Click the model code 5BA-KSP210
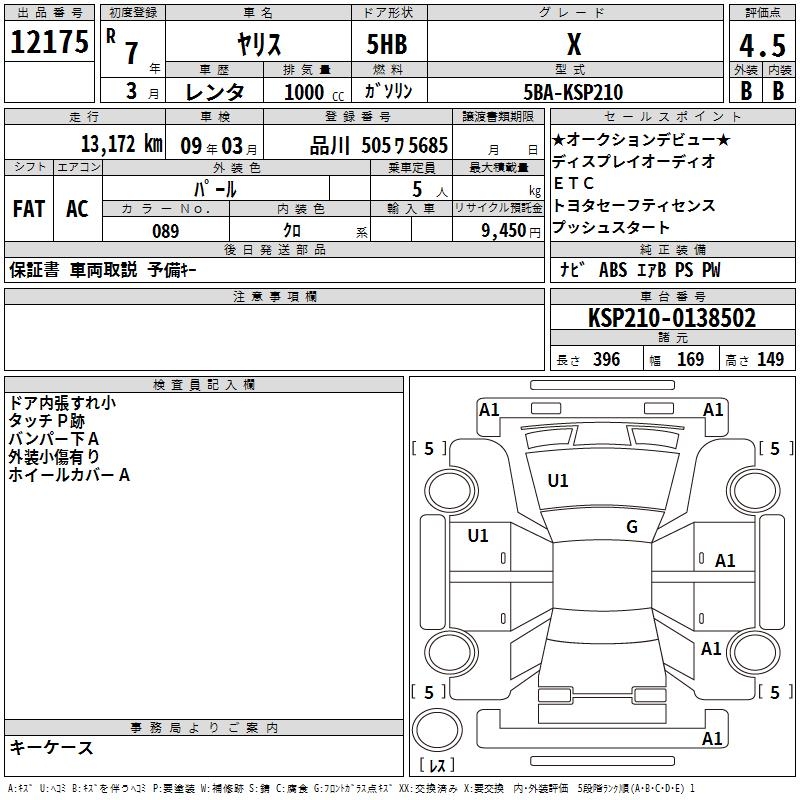 (x=573, y=92)
